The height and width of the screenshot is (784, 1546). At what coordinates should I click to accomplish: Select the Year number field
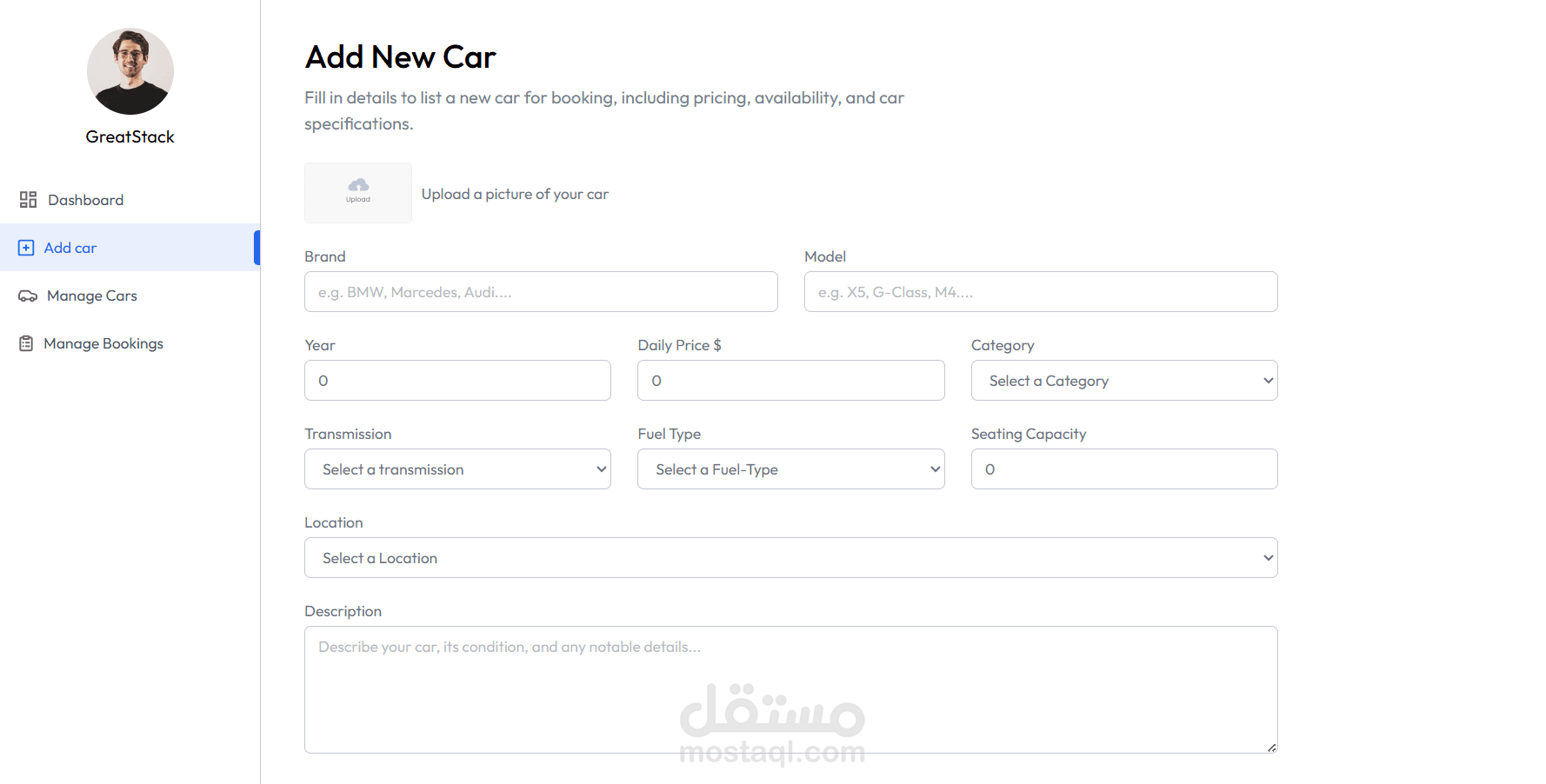tap(457, 381)
